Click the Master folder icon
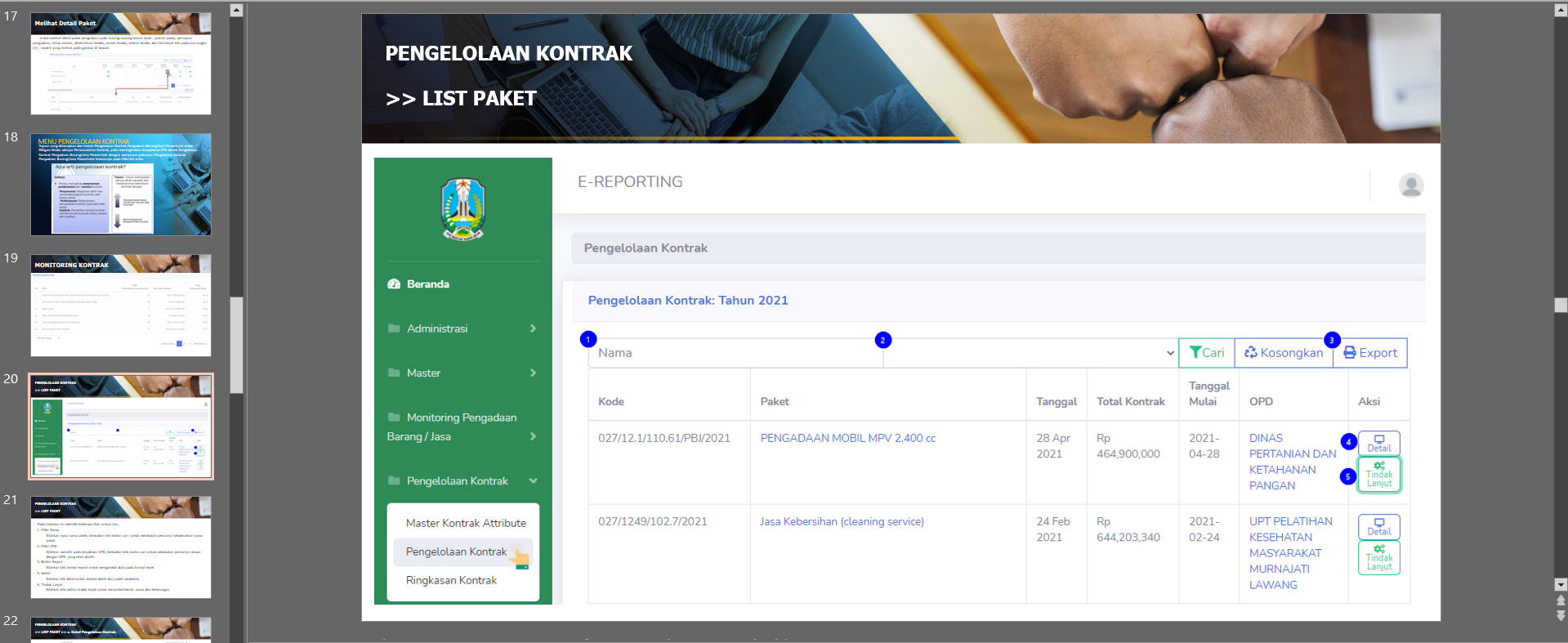 pos(394,373)
